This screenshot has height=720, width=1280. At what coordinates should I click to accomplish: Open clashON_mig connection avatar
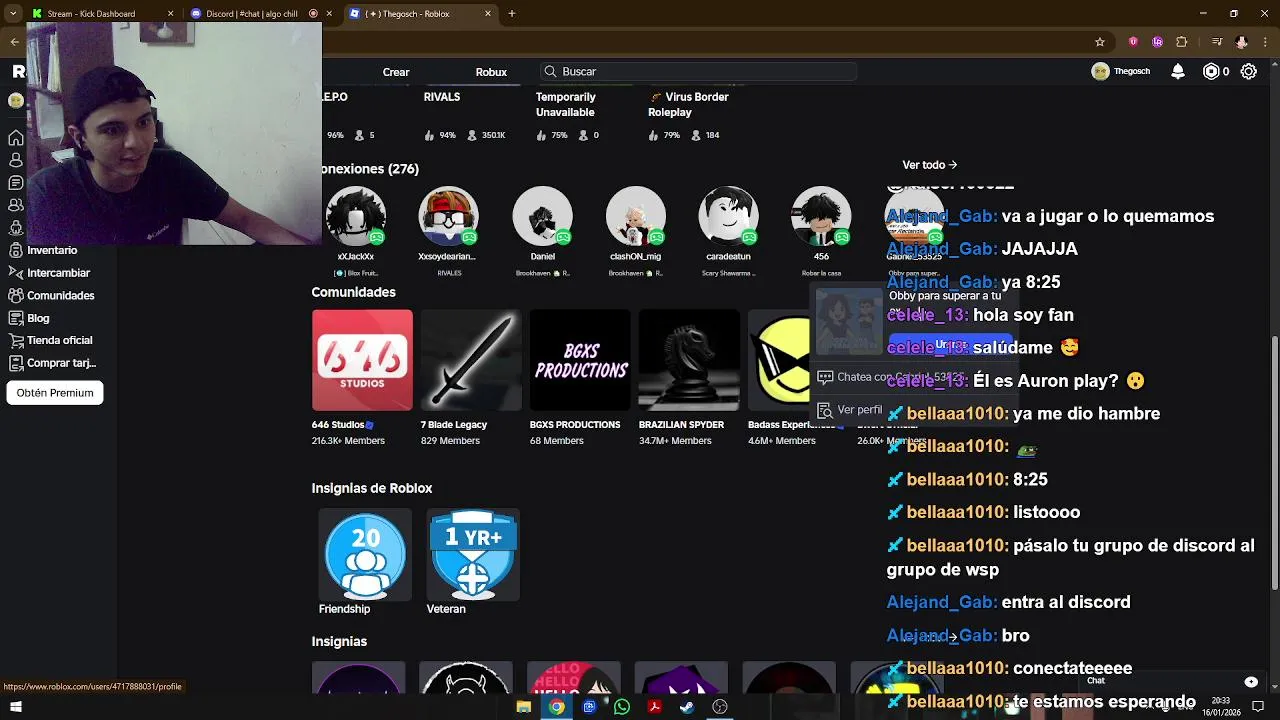[x=636, y=216]
